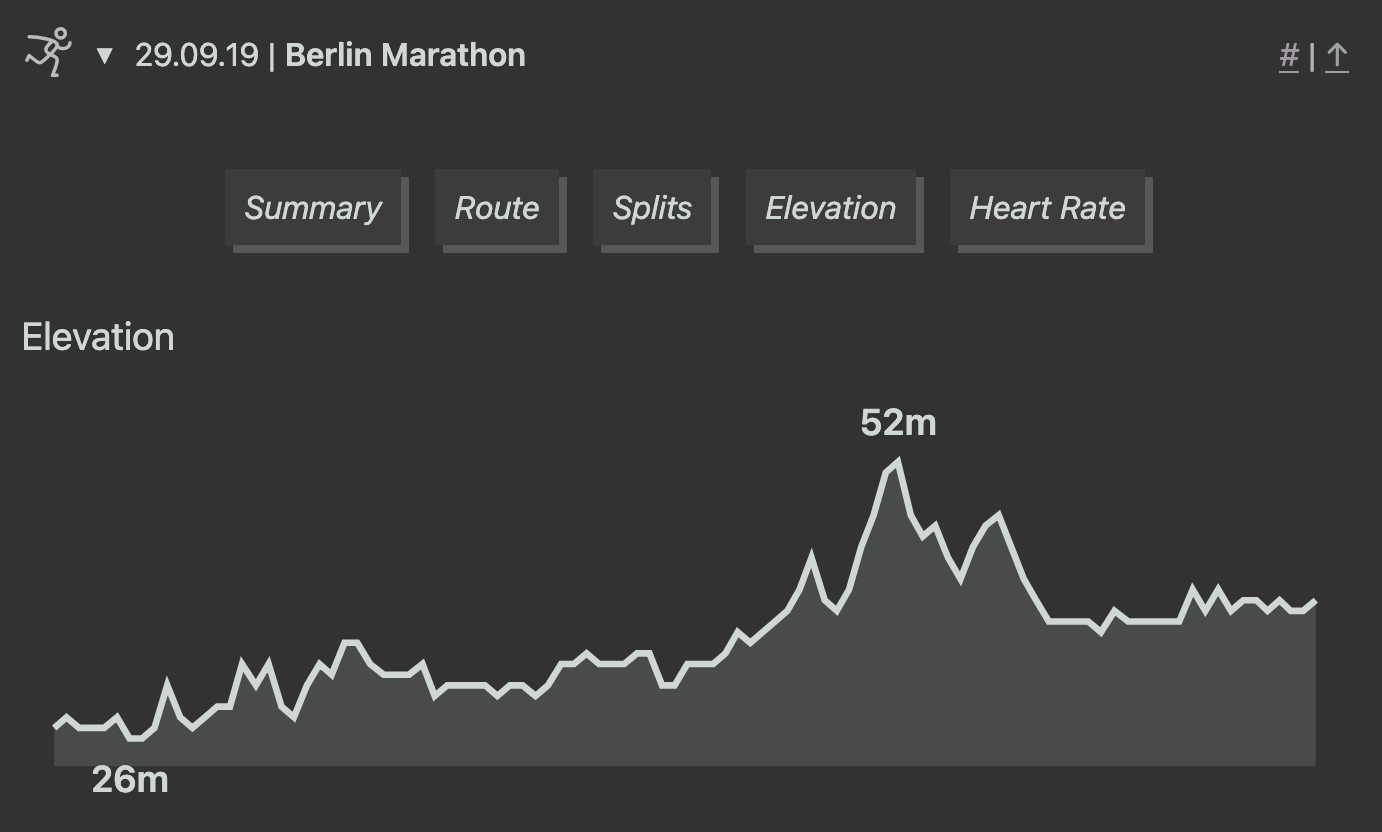This screenshot has height=832, width=1382.
Task: Click the Elevation button
Action: (831, 208)
